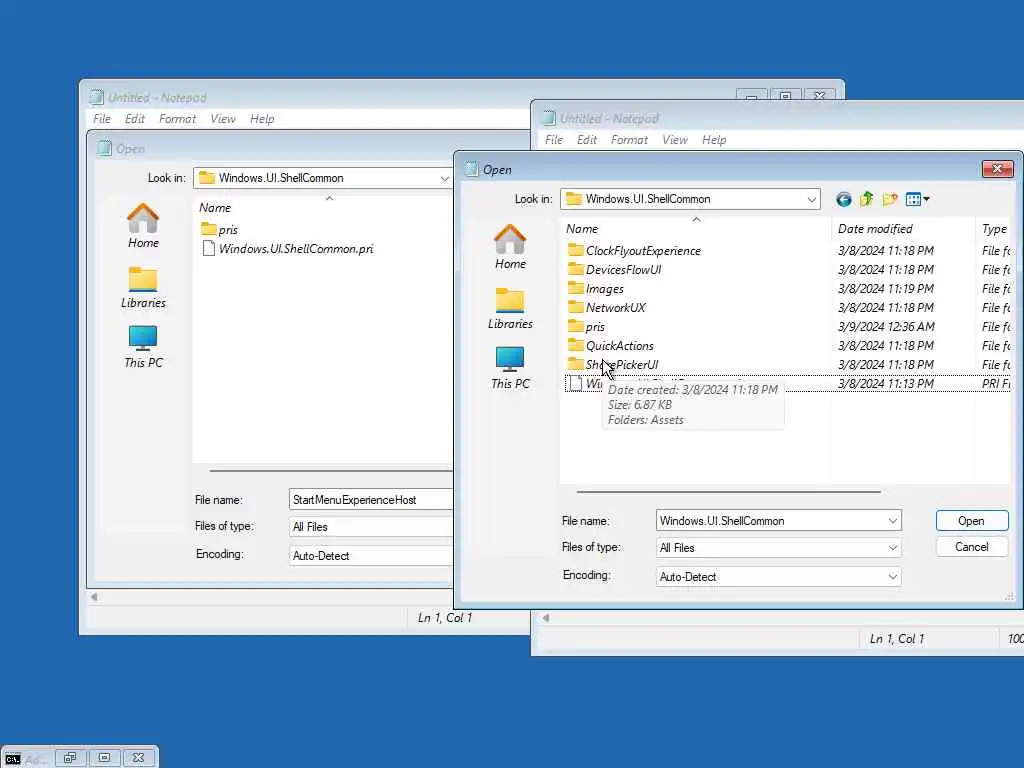Screen dimensions: 1024x768
Task: Create a new folder via toolbar icon
Action: tap(889, 199)
